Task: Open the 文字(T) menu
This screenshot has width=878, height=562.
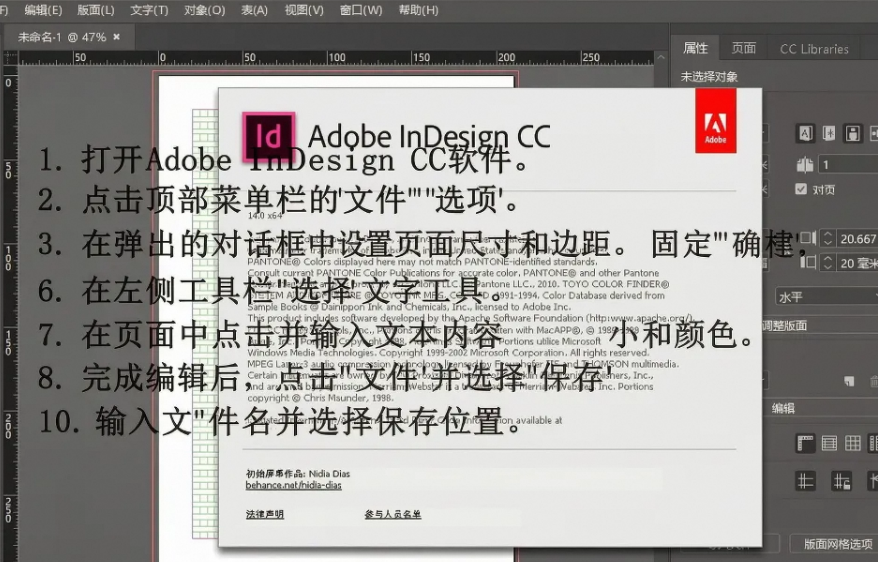Action: tap(149, 10)
